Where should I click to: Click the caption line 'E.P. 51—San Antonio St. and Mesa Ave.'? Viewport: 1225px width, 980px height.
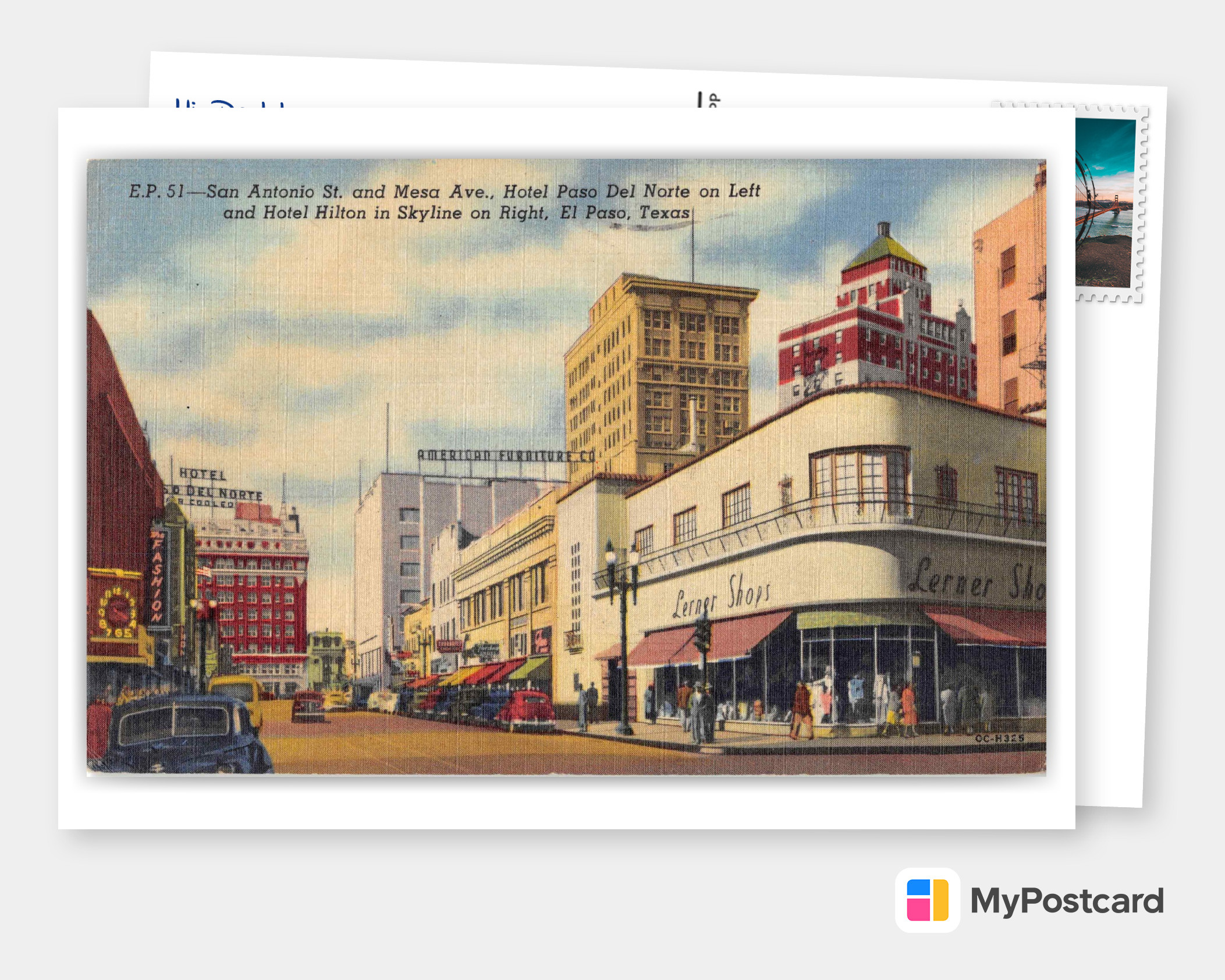tap(311, 191)
